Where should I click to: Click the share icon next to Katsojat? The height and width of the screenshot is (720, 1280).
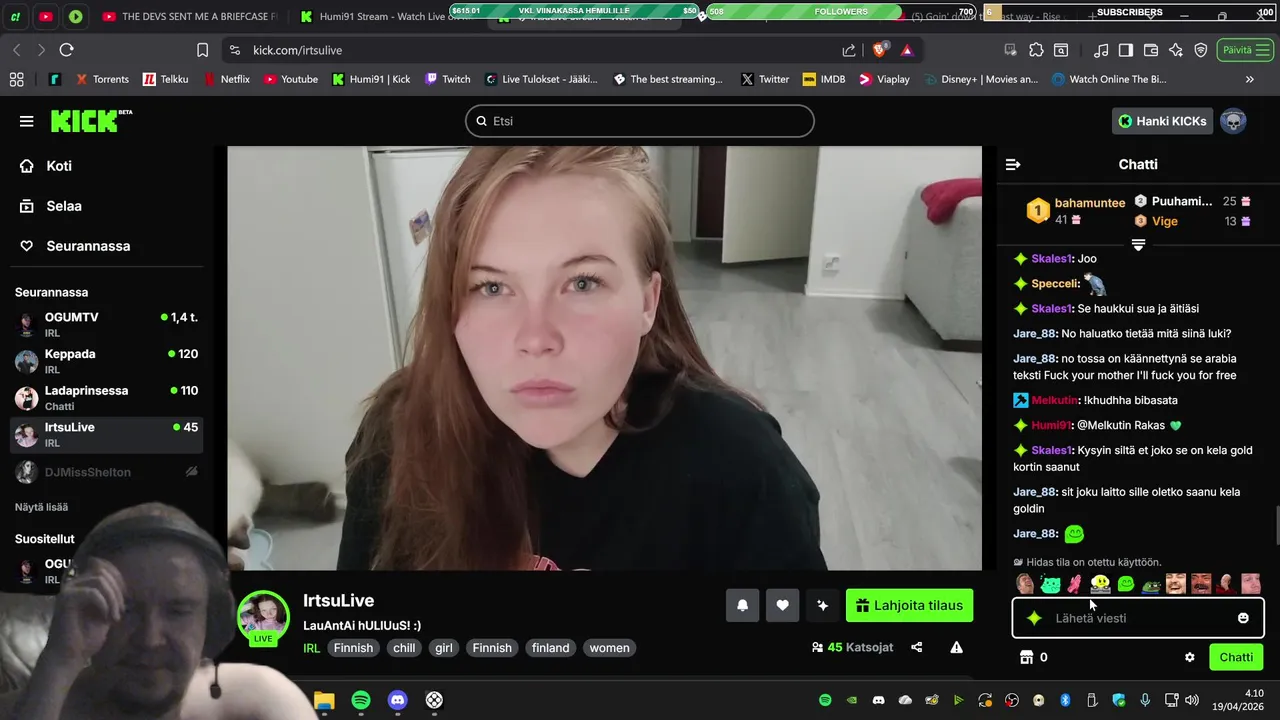[x=917, y=648]
